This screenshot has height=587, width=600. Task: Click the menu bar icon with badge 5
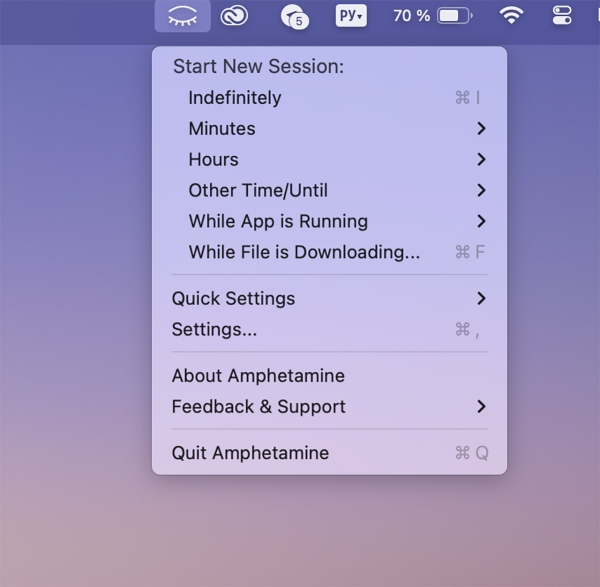tap(294, 17)
